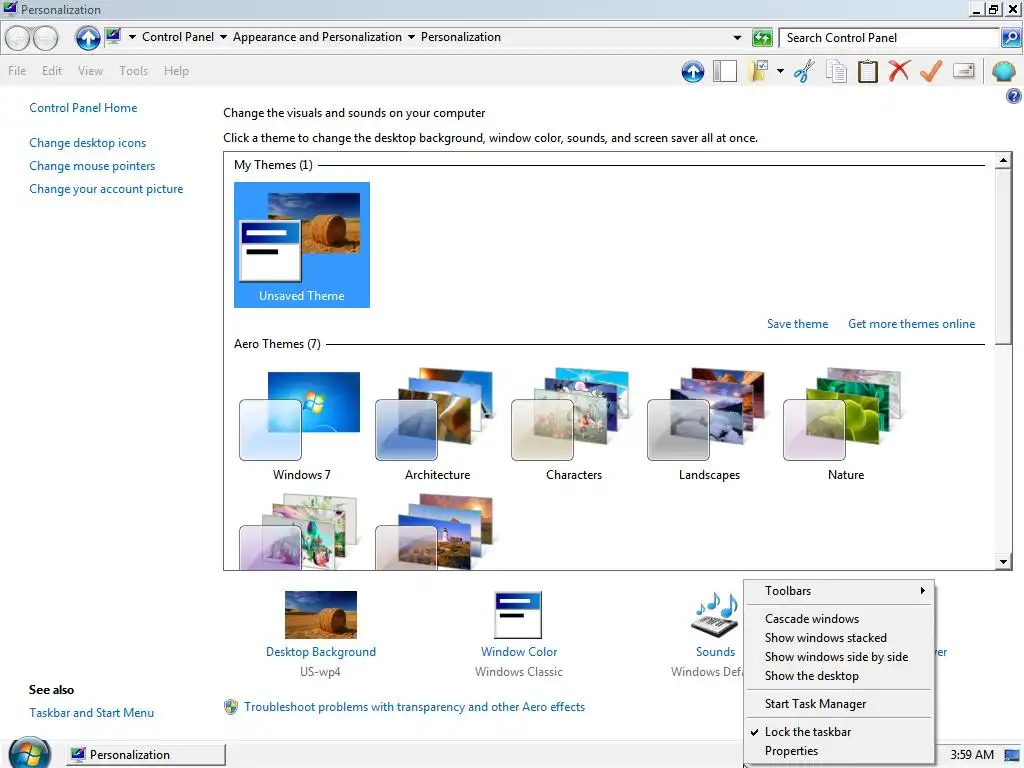This screenshot has height=768, width=1024.
Task: Go to Control Panel Home
Action: [83, 108]
